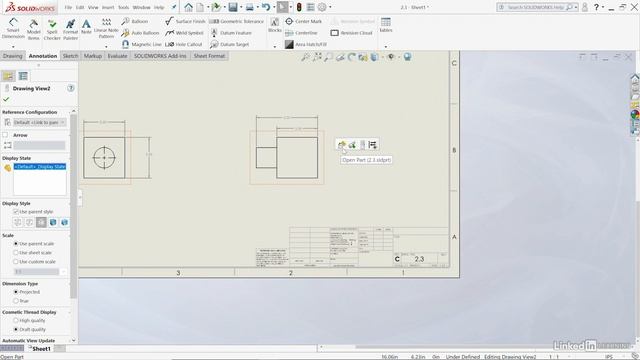Open the custom scale value dropdown
640x360 pixels.
(x=63, y=271)
